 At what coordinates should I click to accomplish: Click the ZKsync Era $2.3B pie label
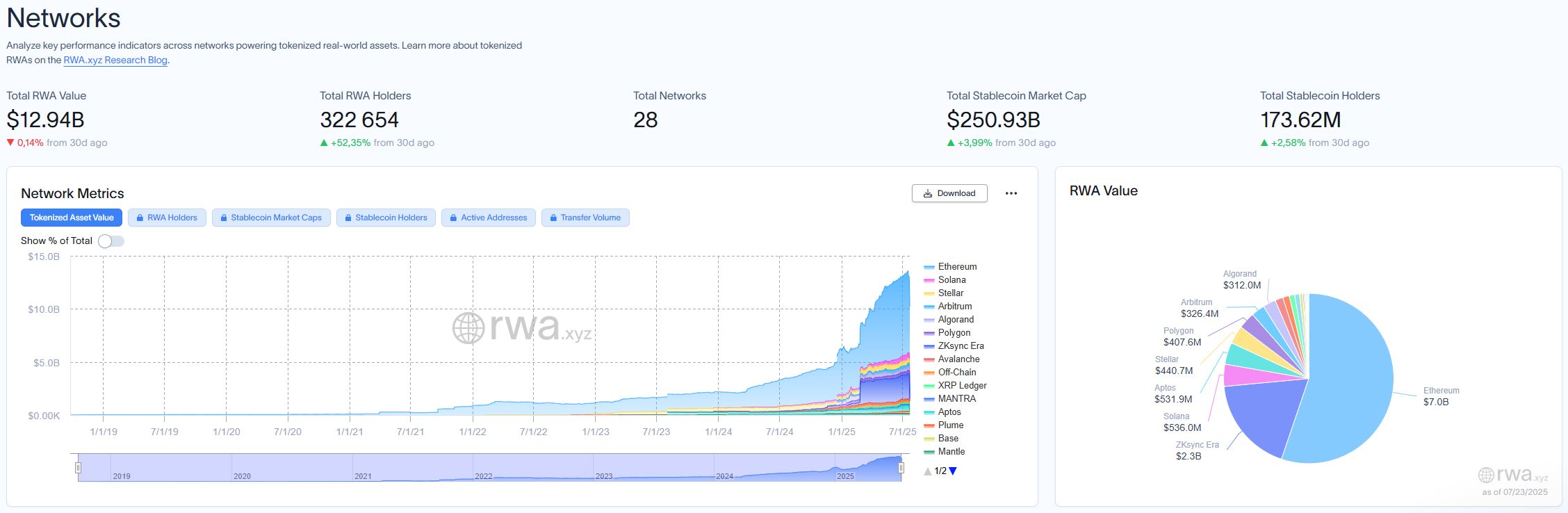(1197, 450)
